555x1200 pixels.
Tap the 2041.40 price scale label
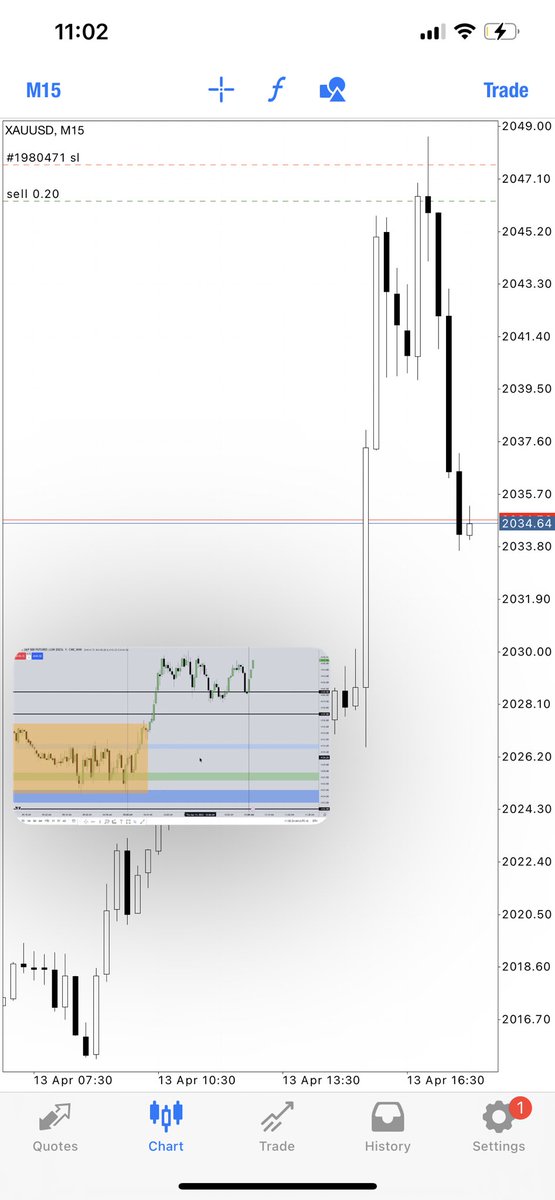pyautogui.click(x=529, y=336)
